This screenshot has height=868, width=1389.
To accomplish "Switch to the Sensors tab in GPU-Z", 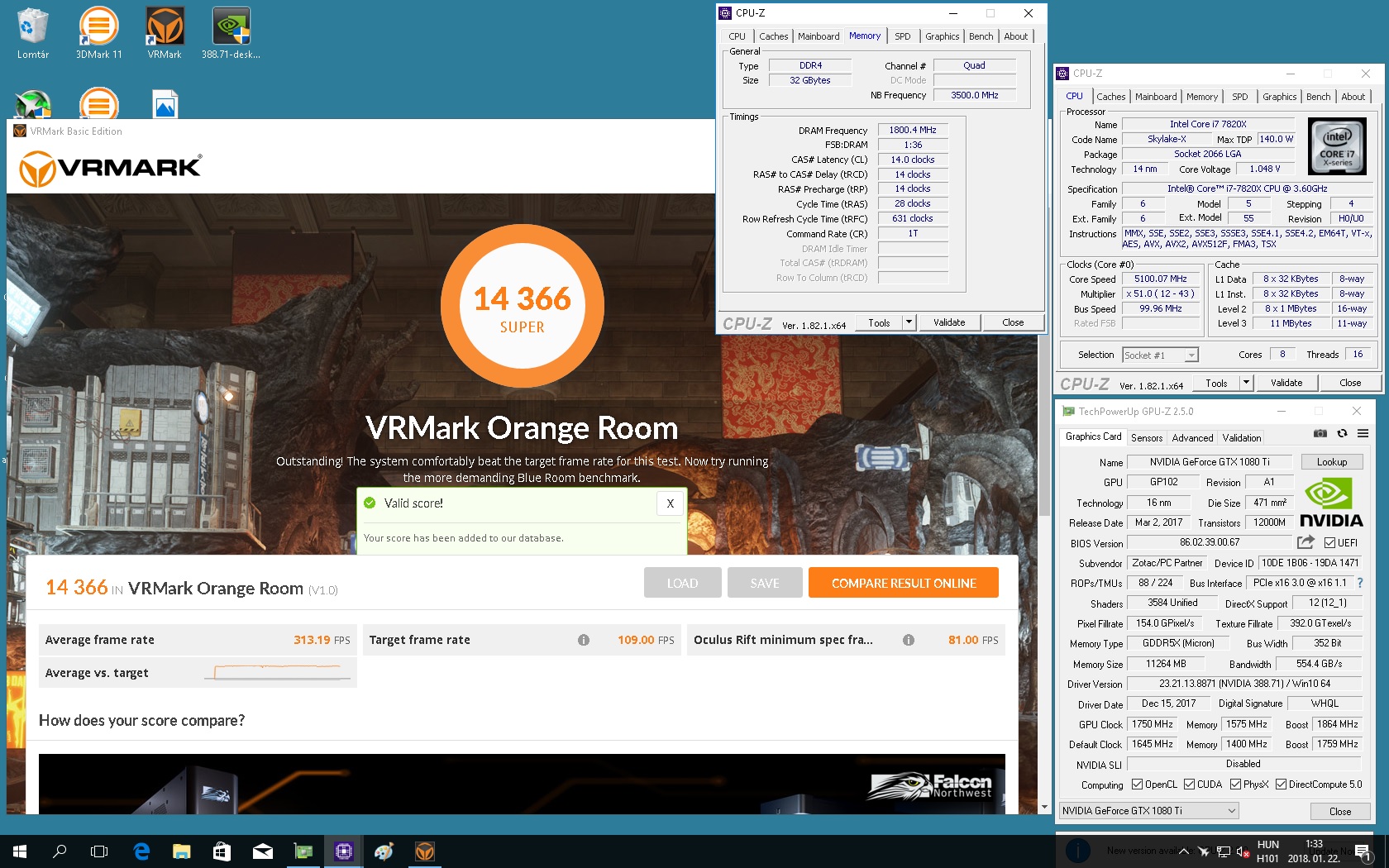I will [1147, 438].
